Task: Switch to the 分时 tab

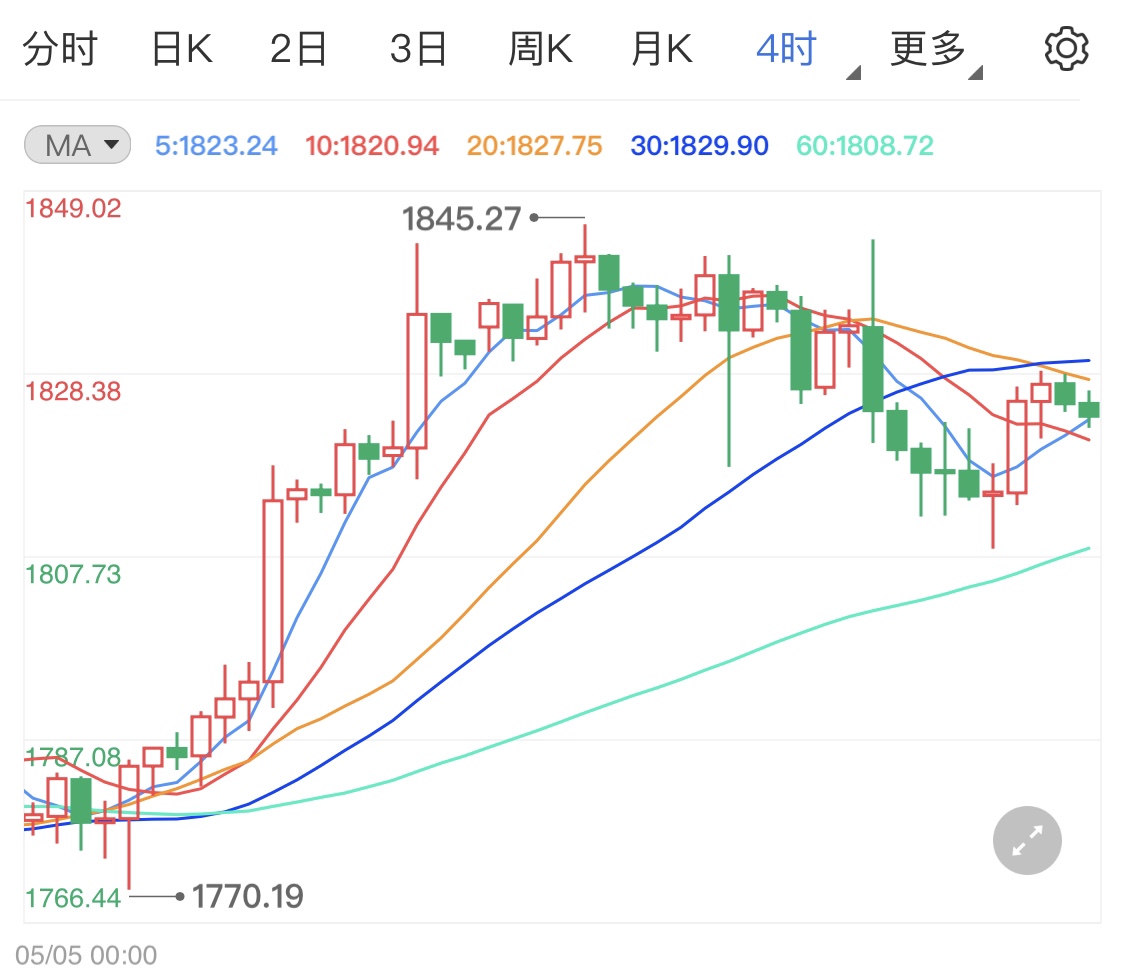Action: [x=60, y=49]
